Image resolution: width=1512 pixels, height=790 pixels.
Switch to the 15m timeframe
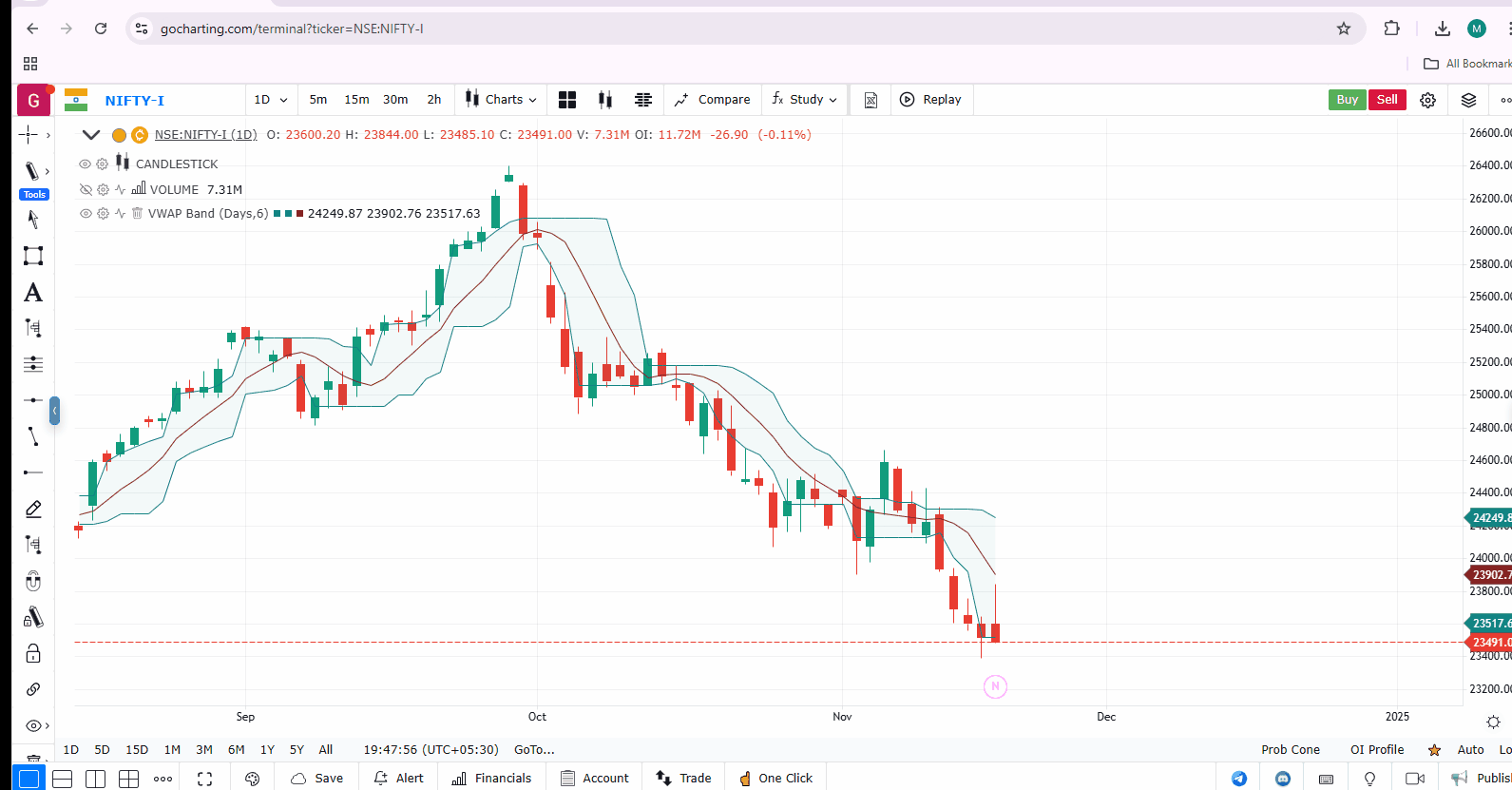pyautogui.click(x=356, y=100)
